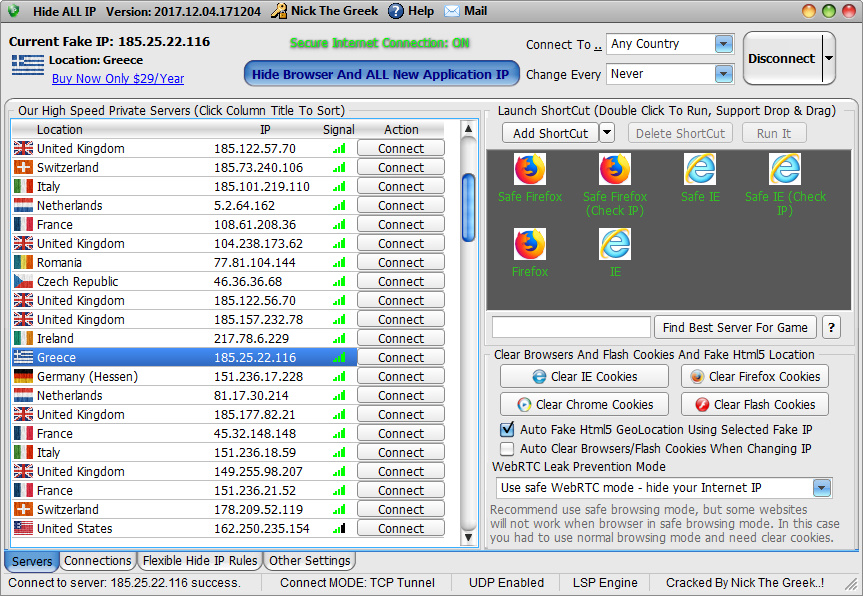Image resolution: width=863 pixels, height=596 pixels.
Task: Click the Clear IE Cookies button
Action: pos(584,376)
